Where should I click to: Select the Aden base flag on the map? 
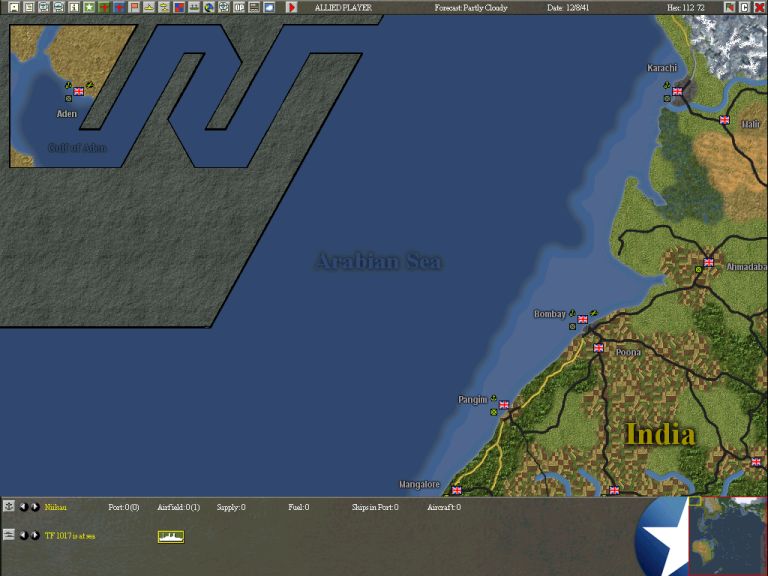click(79, 91)
